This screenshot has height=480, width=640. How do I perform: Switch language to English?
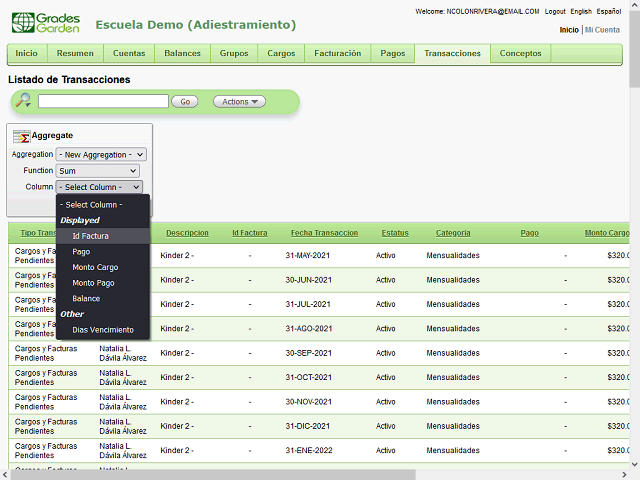point(581,11)
